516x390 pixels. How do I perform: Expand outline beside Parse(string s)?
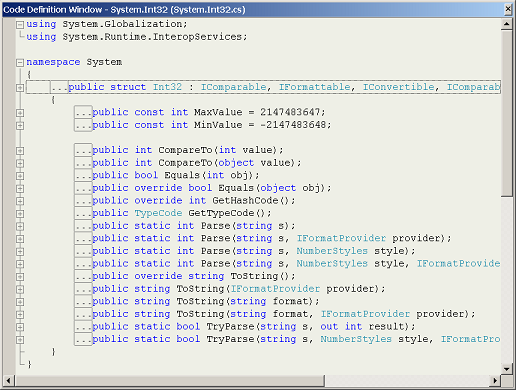[x=20, y=226]
